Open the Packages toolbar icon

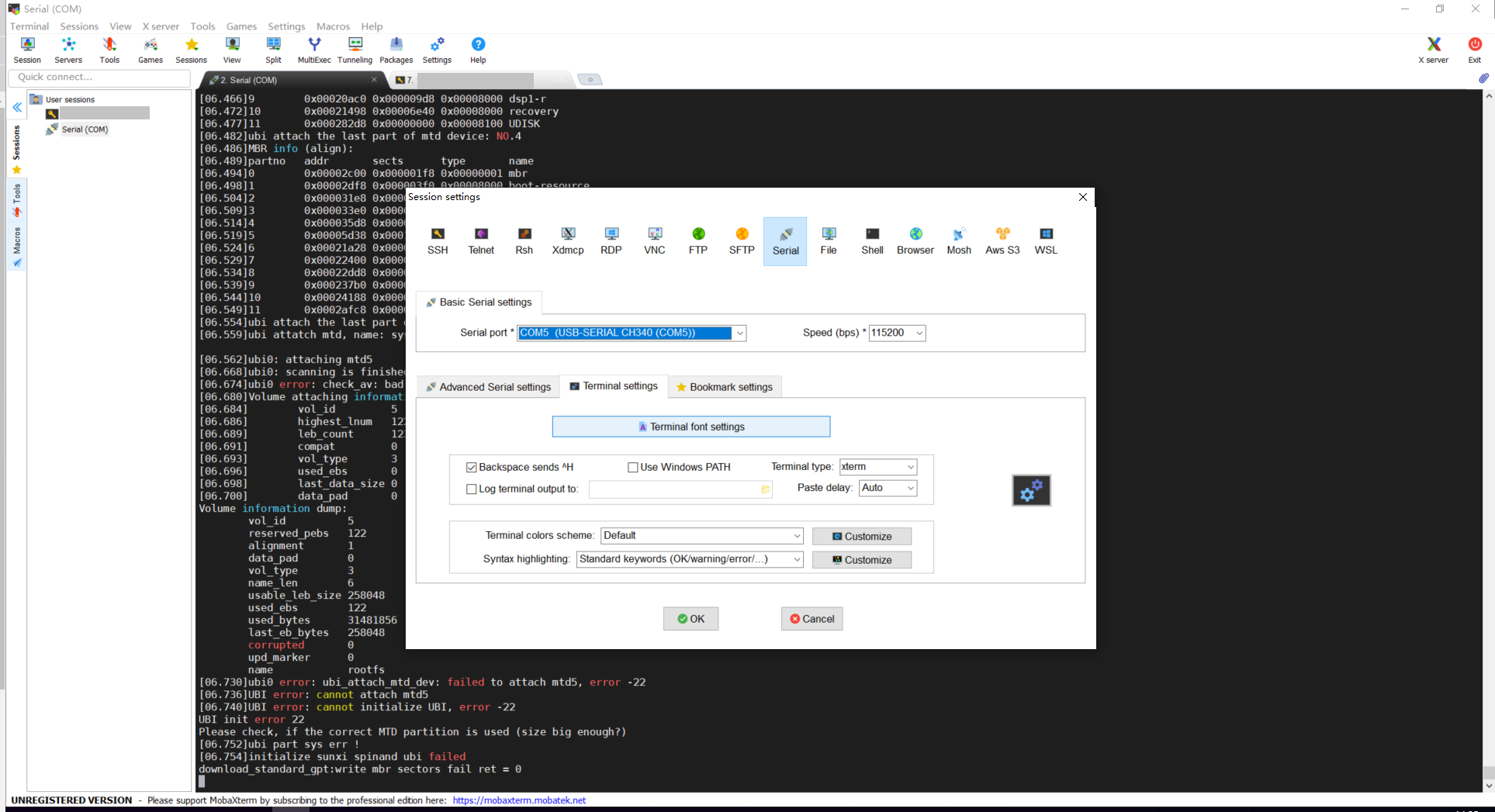[396, 50]
